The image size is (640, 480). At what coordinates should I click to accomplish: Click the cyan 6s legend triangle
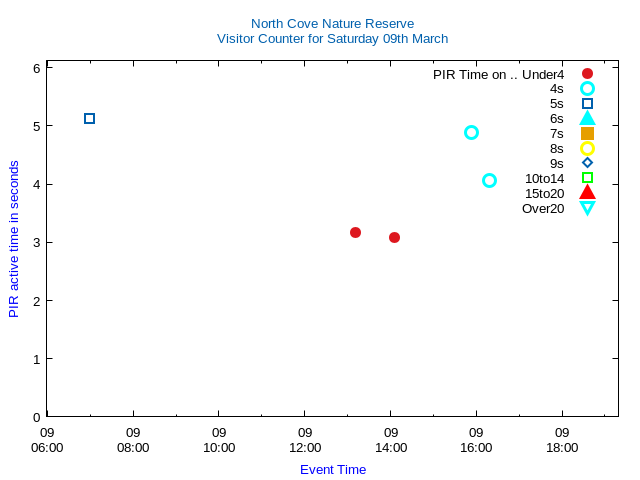coord(587,118)
